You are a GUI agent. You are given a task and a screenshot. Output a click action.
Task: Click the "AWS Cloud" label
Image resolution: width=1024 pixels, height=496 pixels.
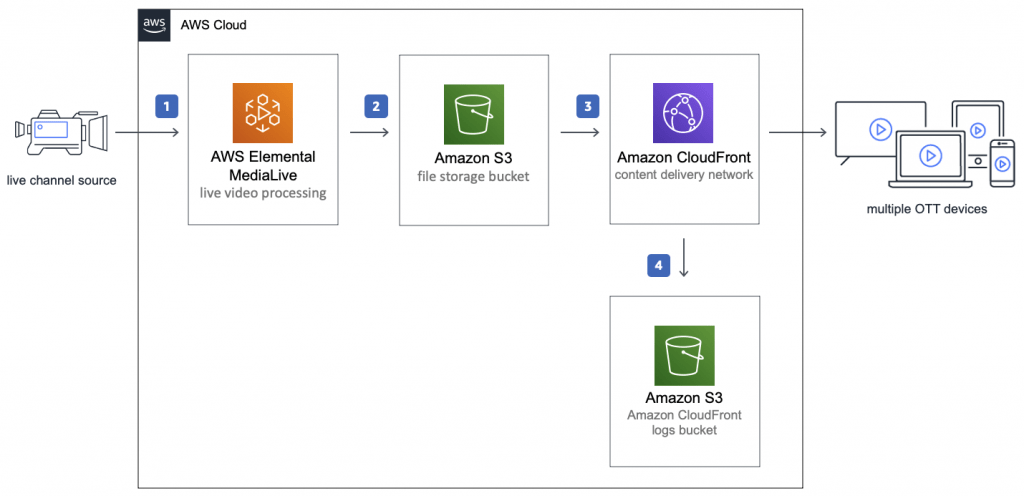tap(213, 24)
